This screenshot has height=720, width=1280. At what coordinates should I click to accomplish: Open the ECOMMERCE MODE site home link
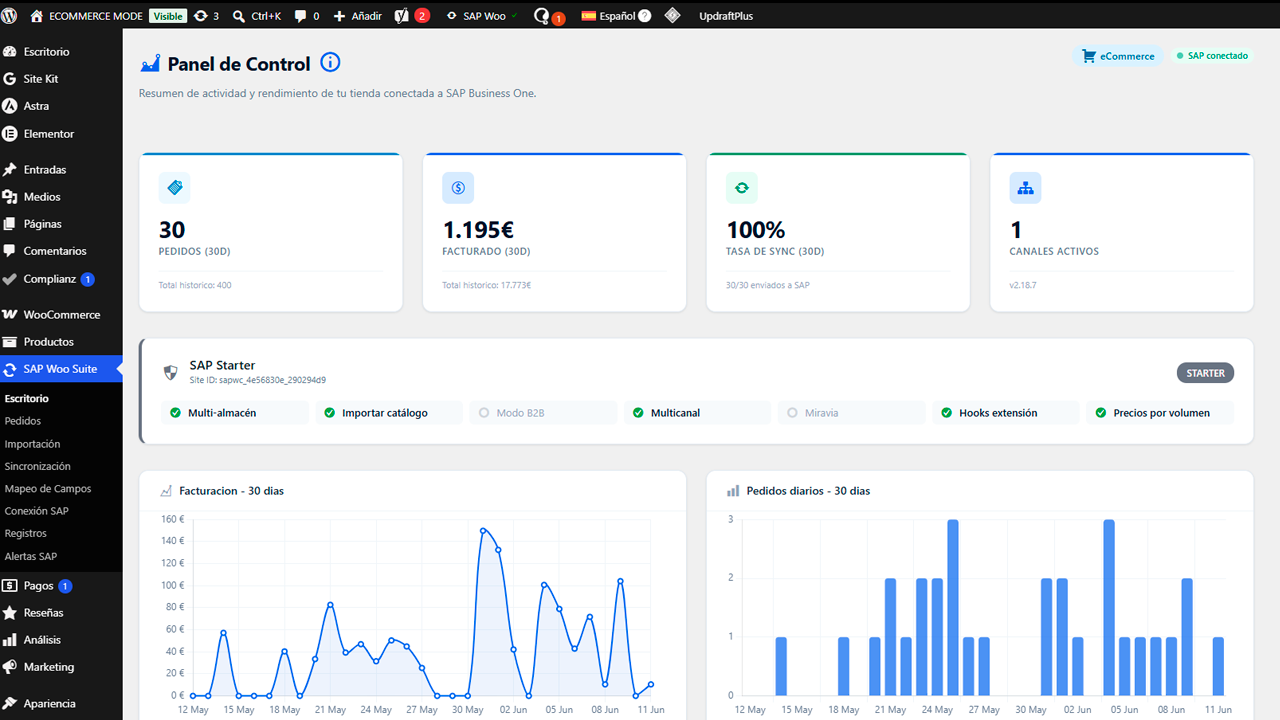pyautogui.click(x=86, y=16)
